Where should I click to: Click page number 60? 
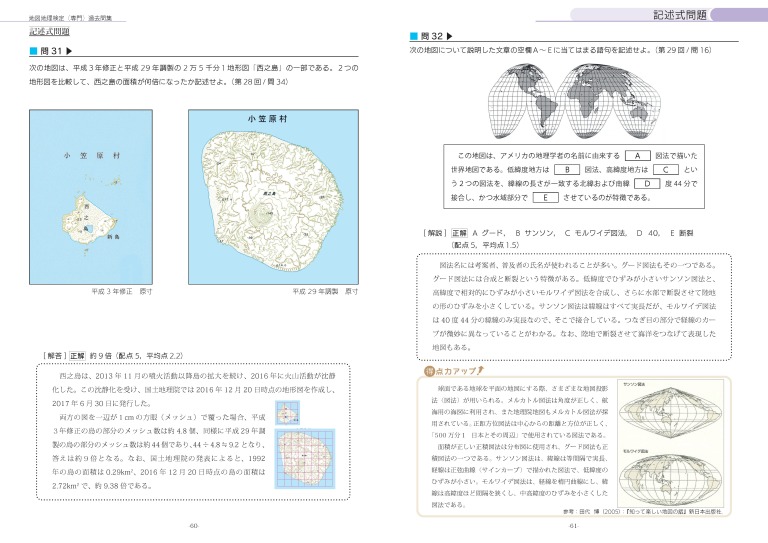point(193,526)
